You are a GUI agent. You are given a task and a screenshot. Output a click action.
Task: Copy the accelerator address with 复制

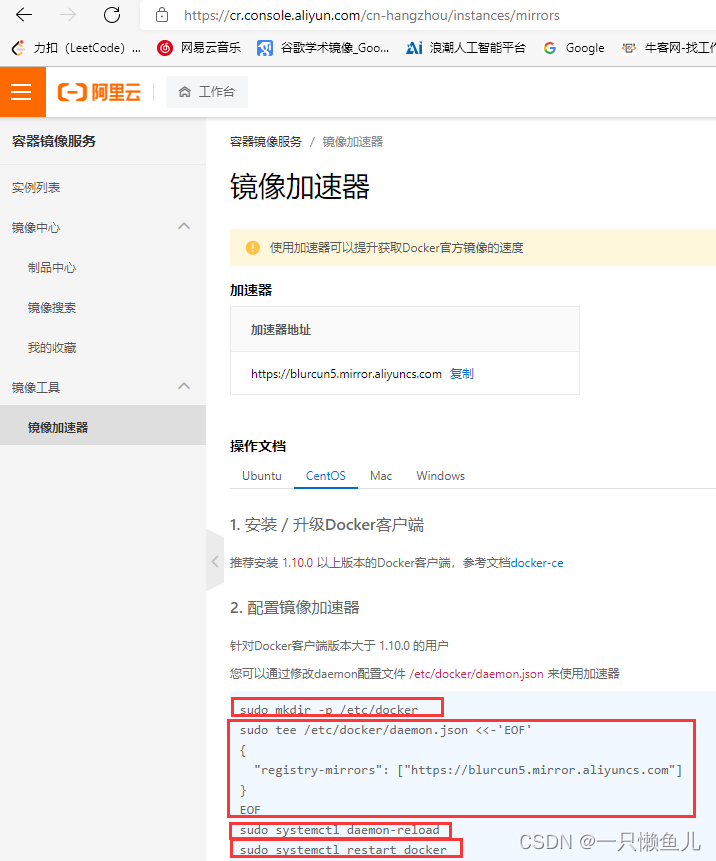click(x=462, y=374)
